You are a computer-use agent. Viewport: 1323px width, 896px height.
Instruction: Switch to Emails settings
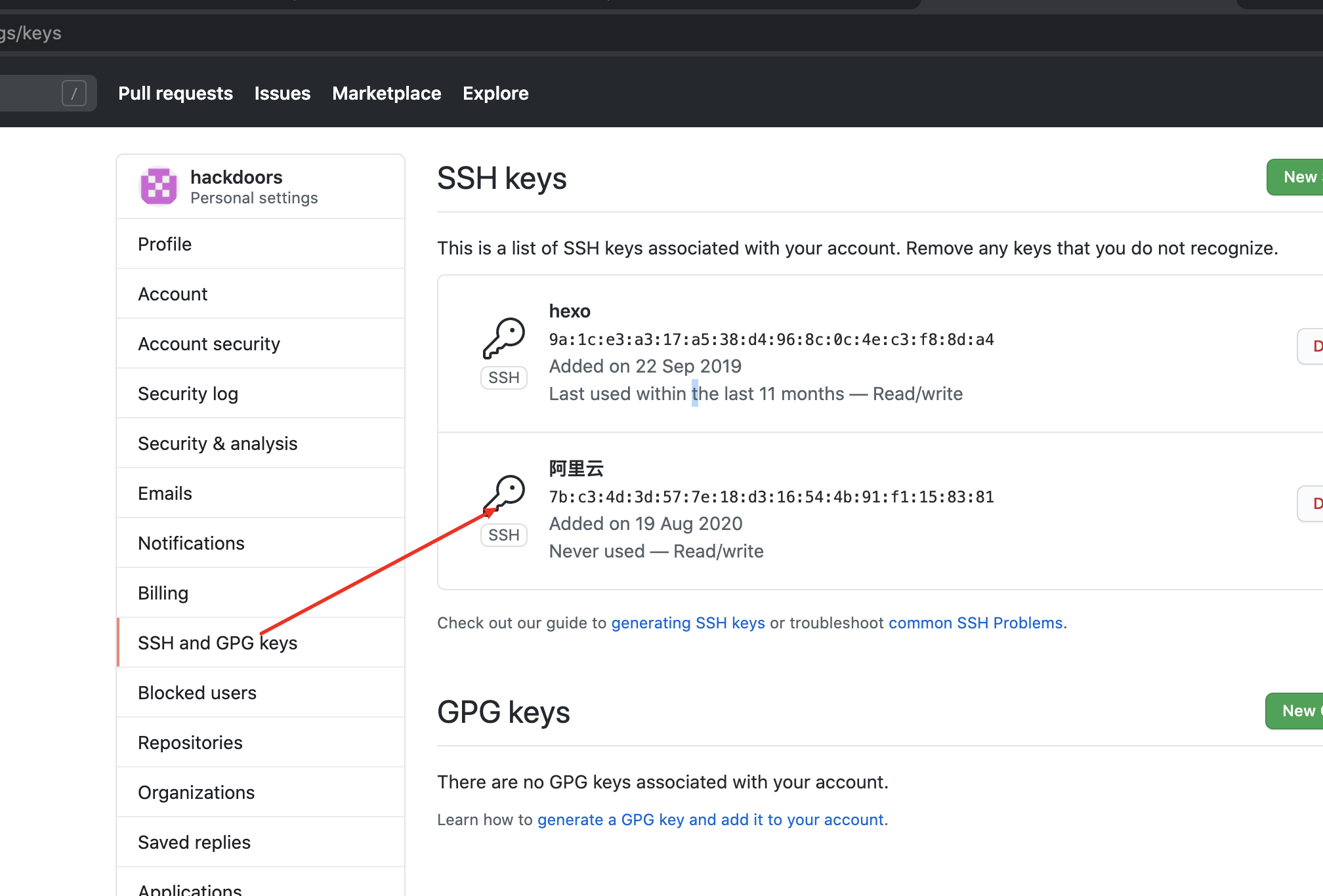click(165, 493)
